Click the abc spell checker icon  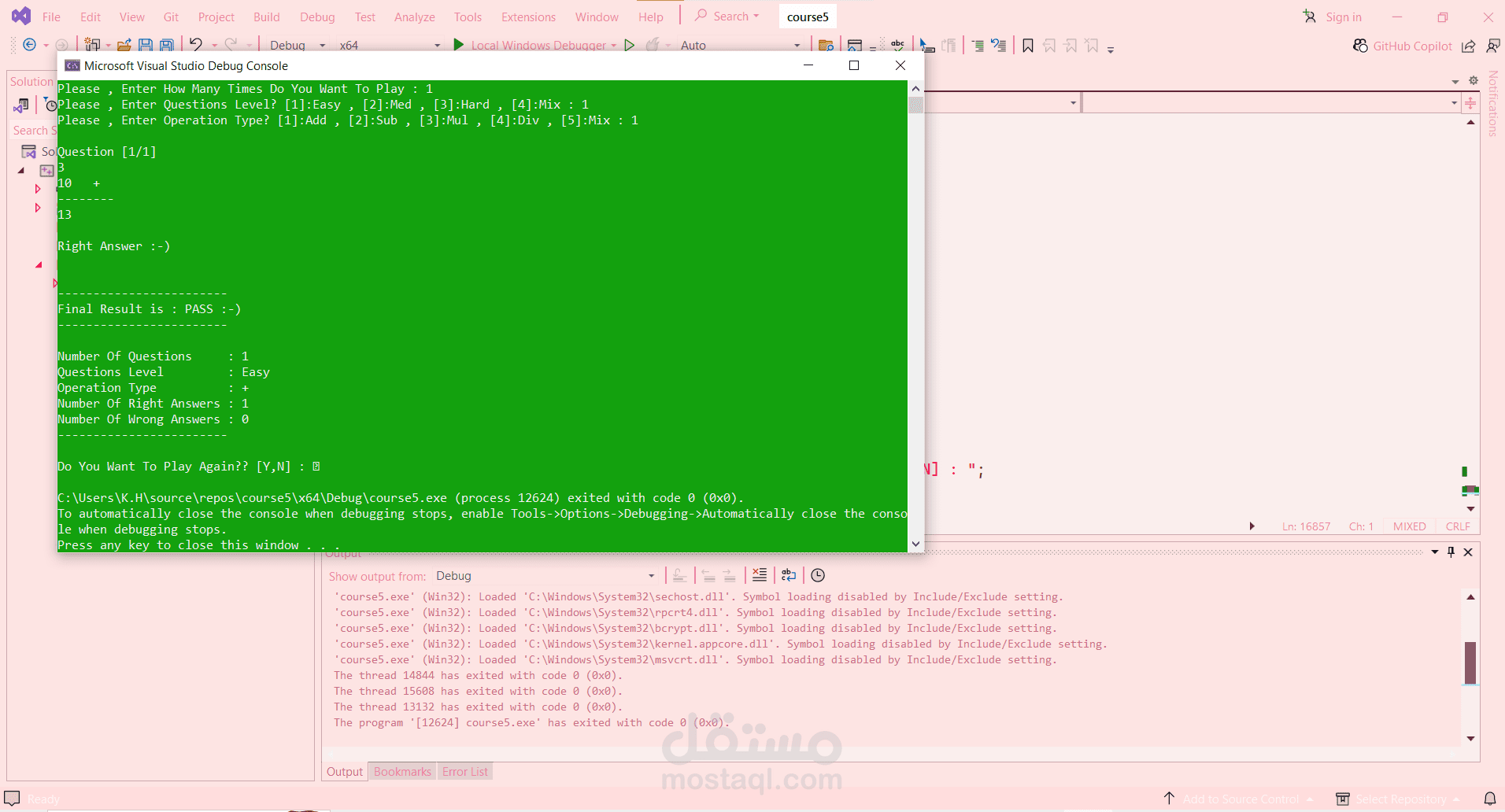[897, 46]
